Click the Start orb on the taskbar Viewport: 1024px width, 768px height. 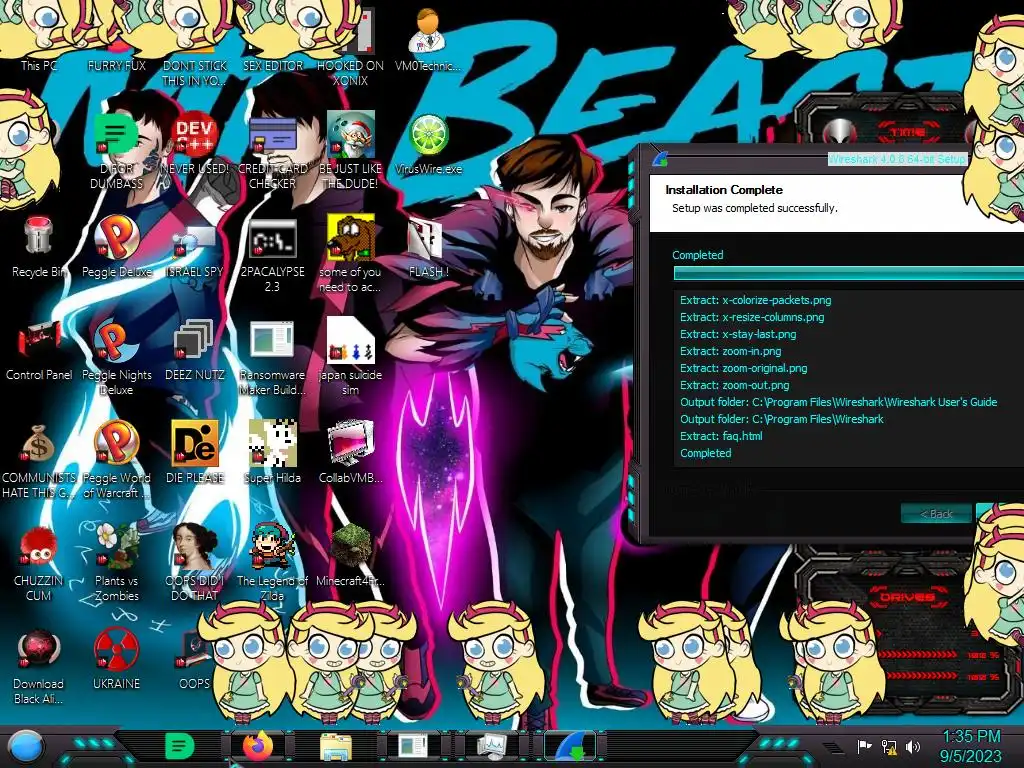pyautogui.click(x=25, y=746)
